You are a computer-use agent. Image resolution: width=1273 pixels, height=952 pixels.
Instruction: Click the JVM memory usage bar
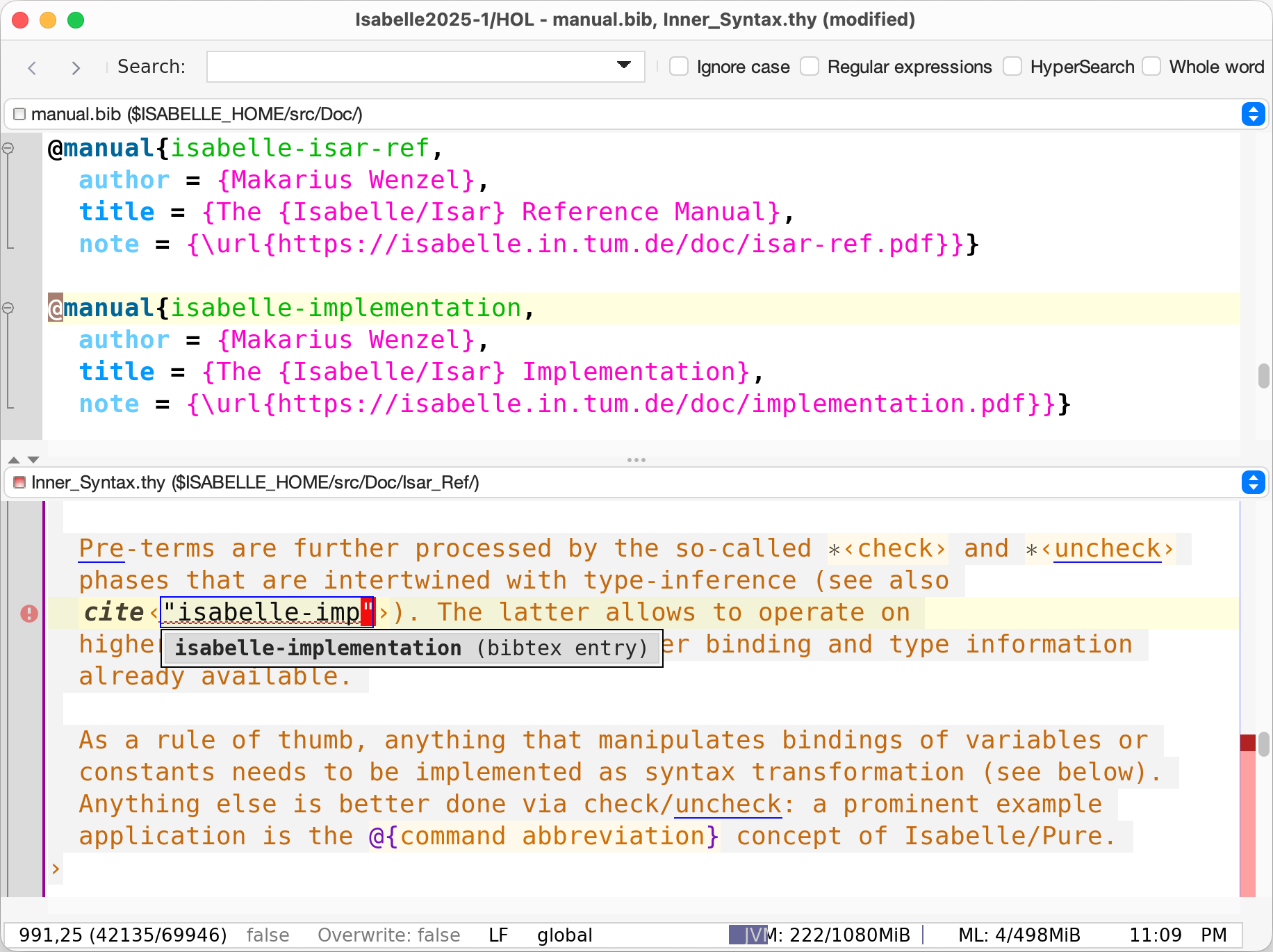click(x=826, y=935)
